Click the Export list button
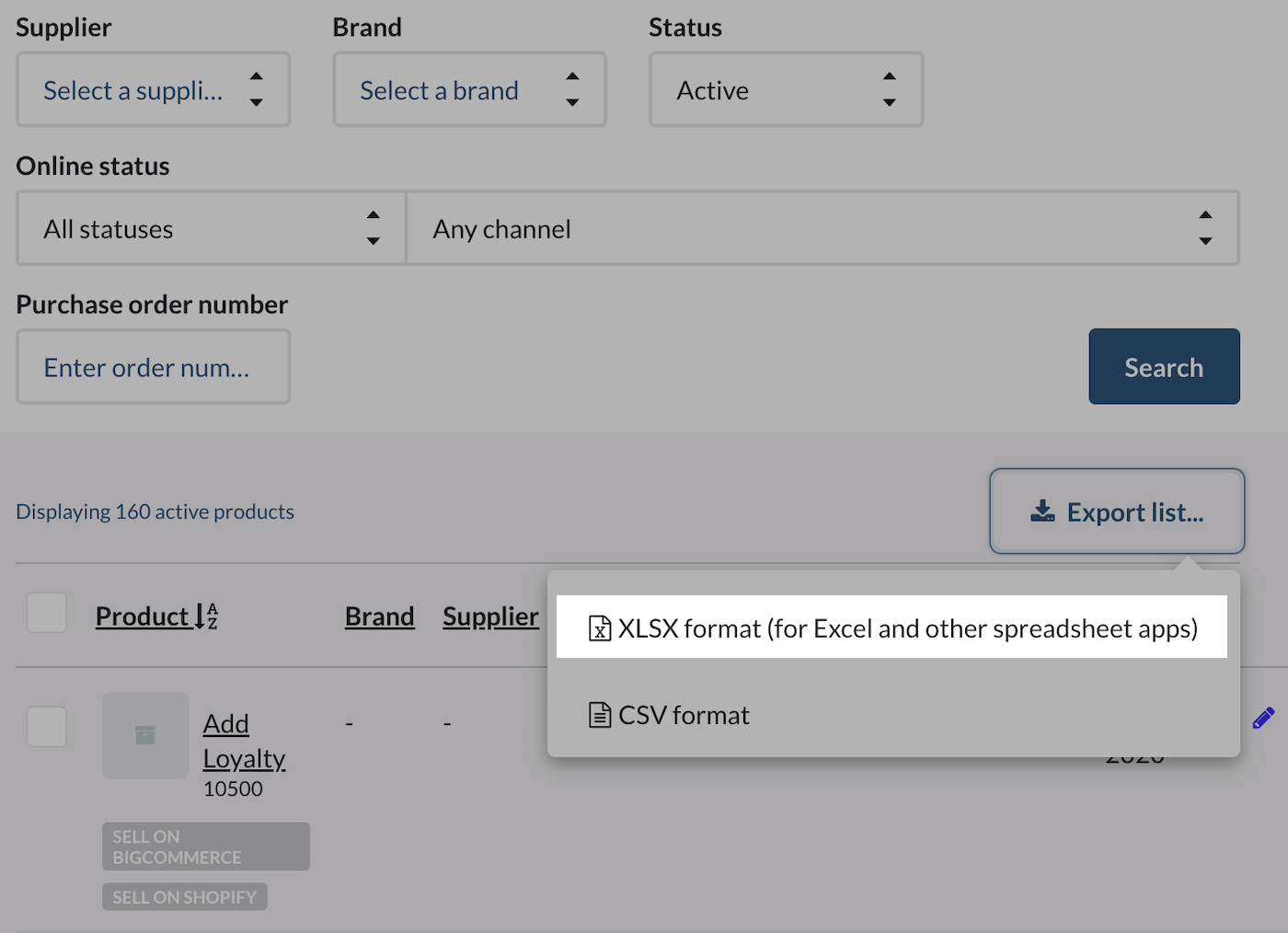The width and height of the screenshot is (1288, 933). click(1117, 512)
